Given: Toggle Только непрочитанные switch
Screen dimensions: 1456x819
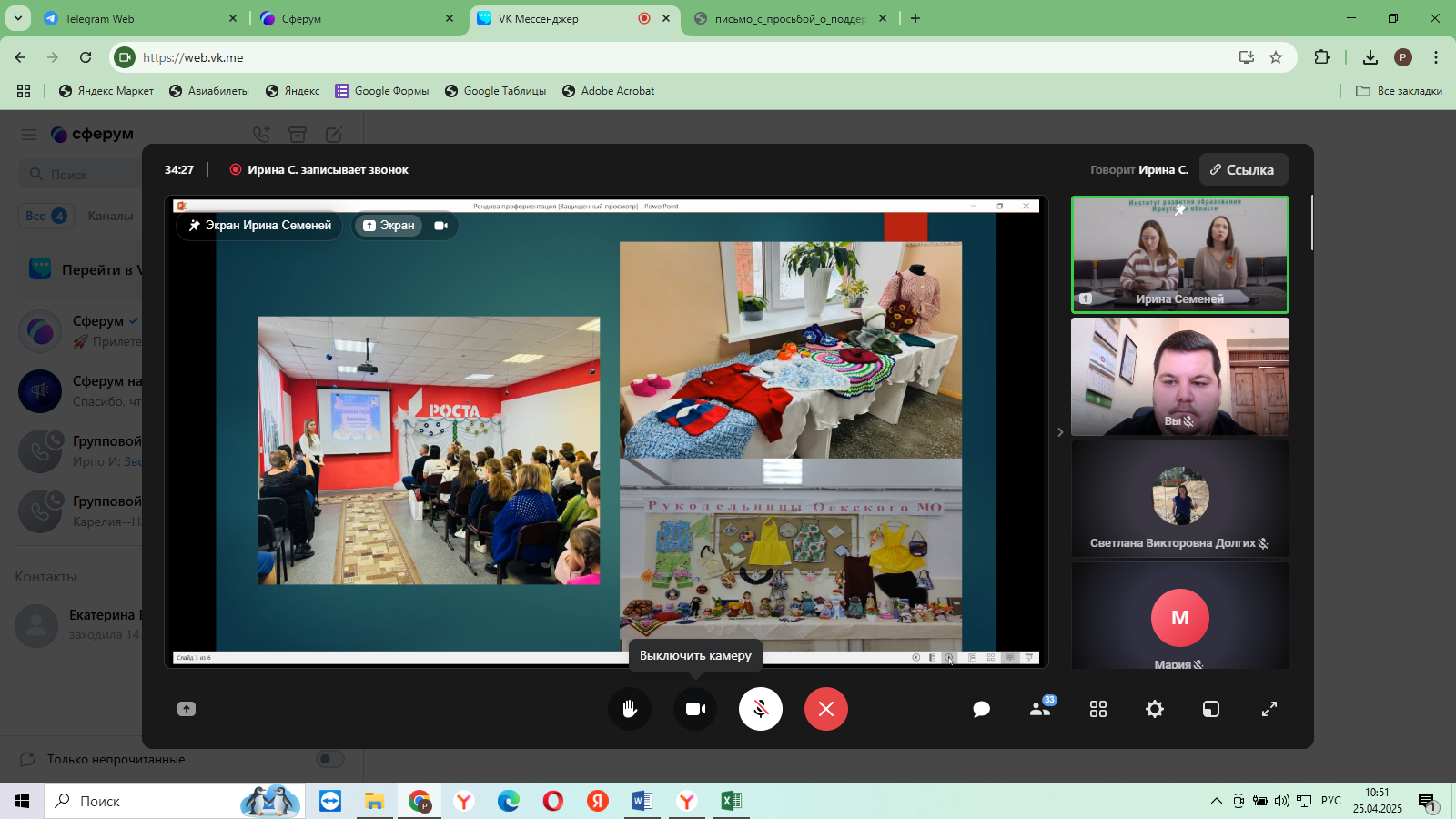Looking at the screenshot, I should 329,759.
